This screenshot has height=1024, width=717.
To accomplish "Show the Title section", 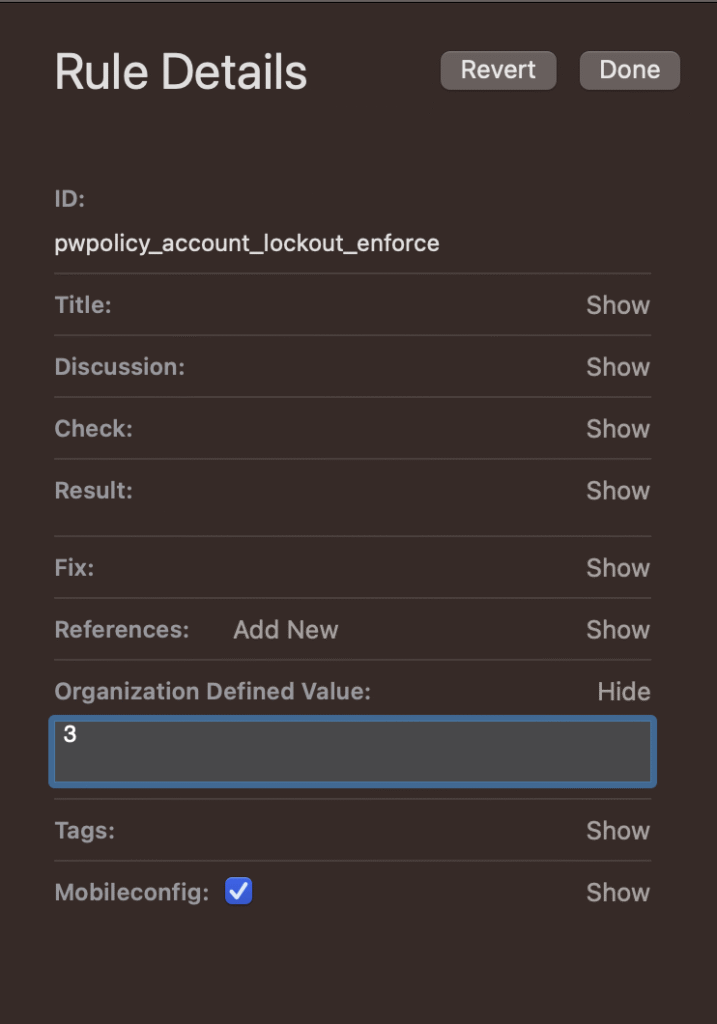I will (x=617, y=305).
